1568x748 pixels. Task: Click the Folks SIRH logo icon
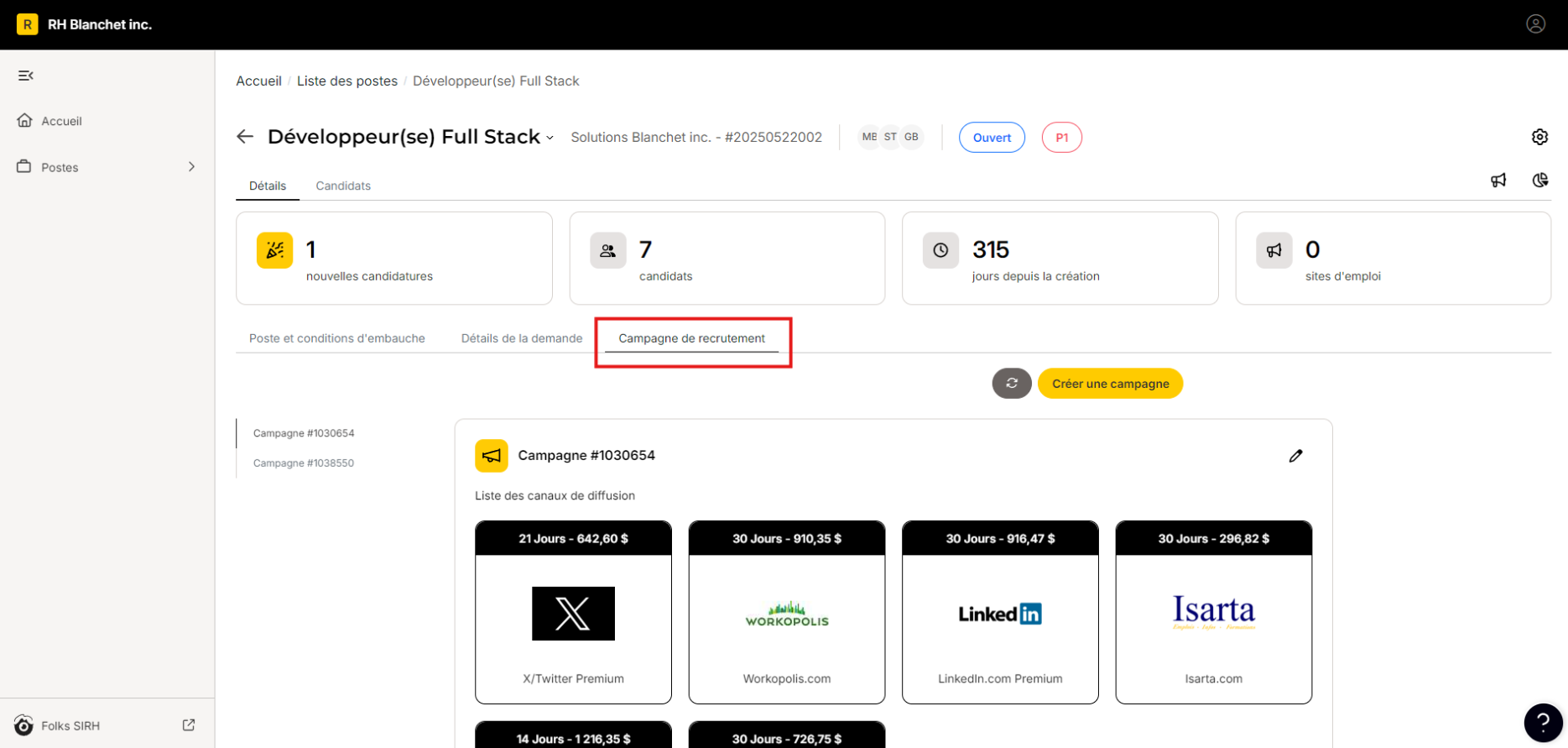tap(23, 725)
